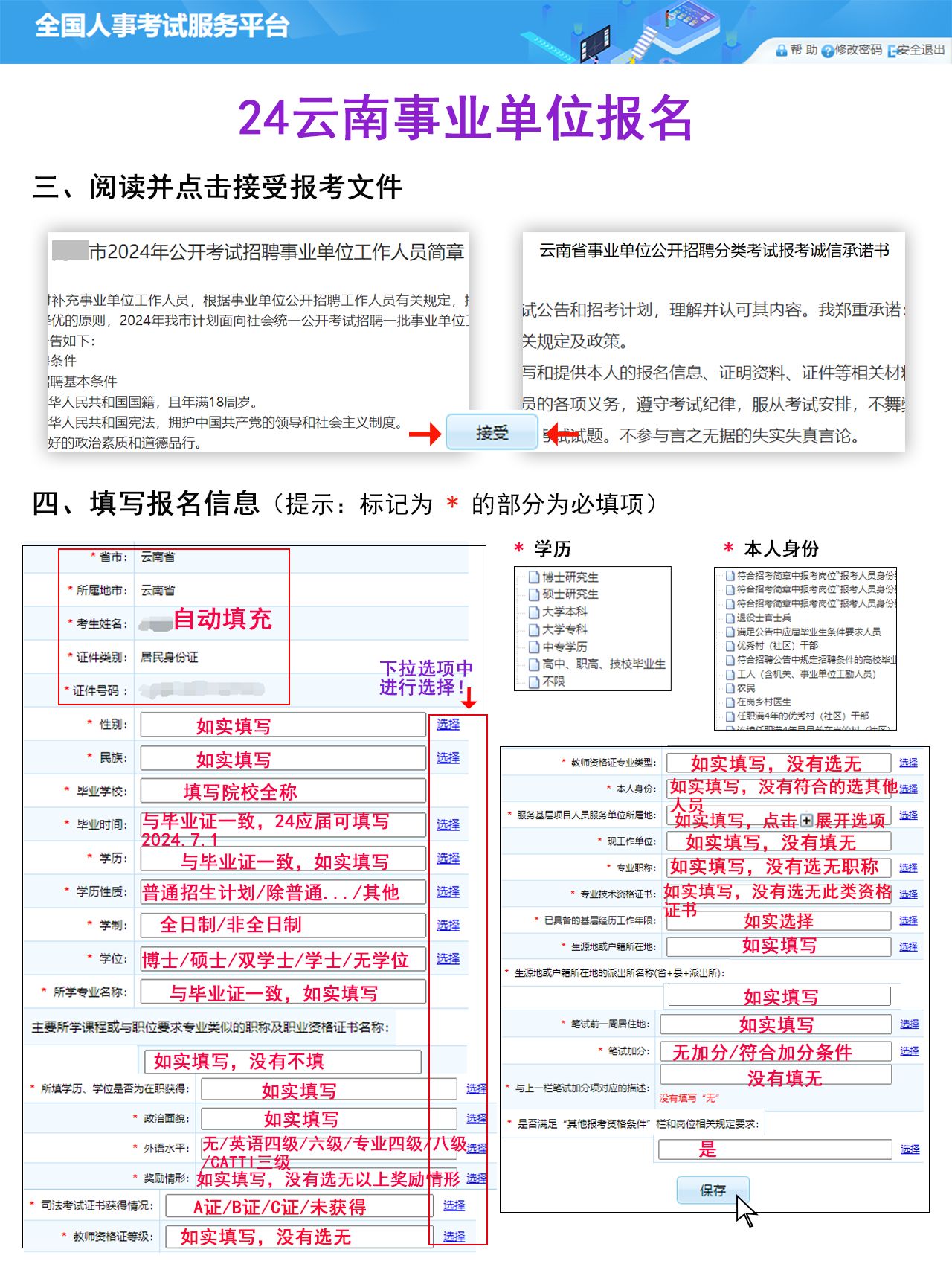Open the 选择 dropdown for 学制
This screenshot has width=952, height=1270.
pos(448,926)
